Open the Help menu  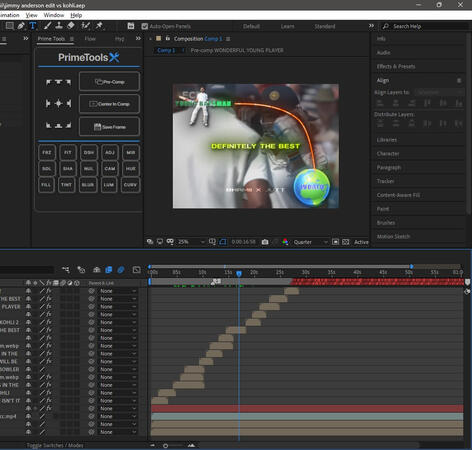pyautogui.click(x=76, y=15)
